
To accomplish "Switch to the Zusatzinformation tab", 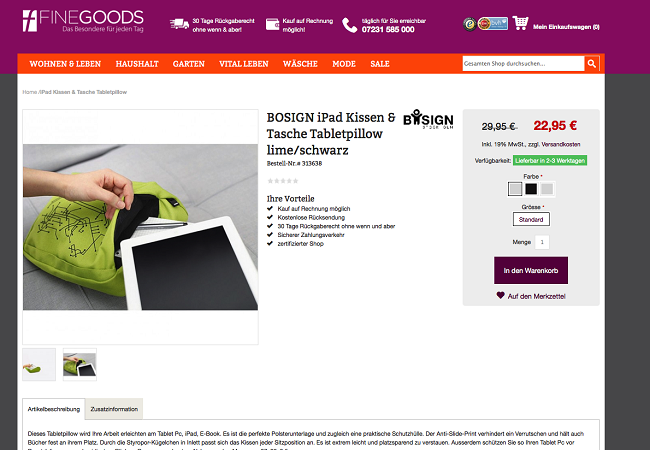I will pos(114,409).
